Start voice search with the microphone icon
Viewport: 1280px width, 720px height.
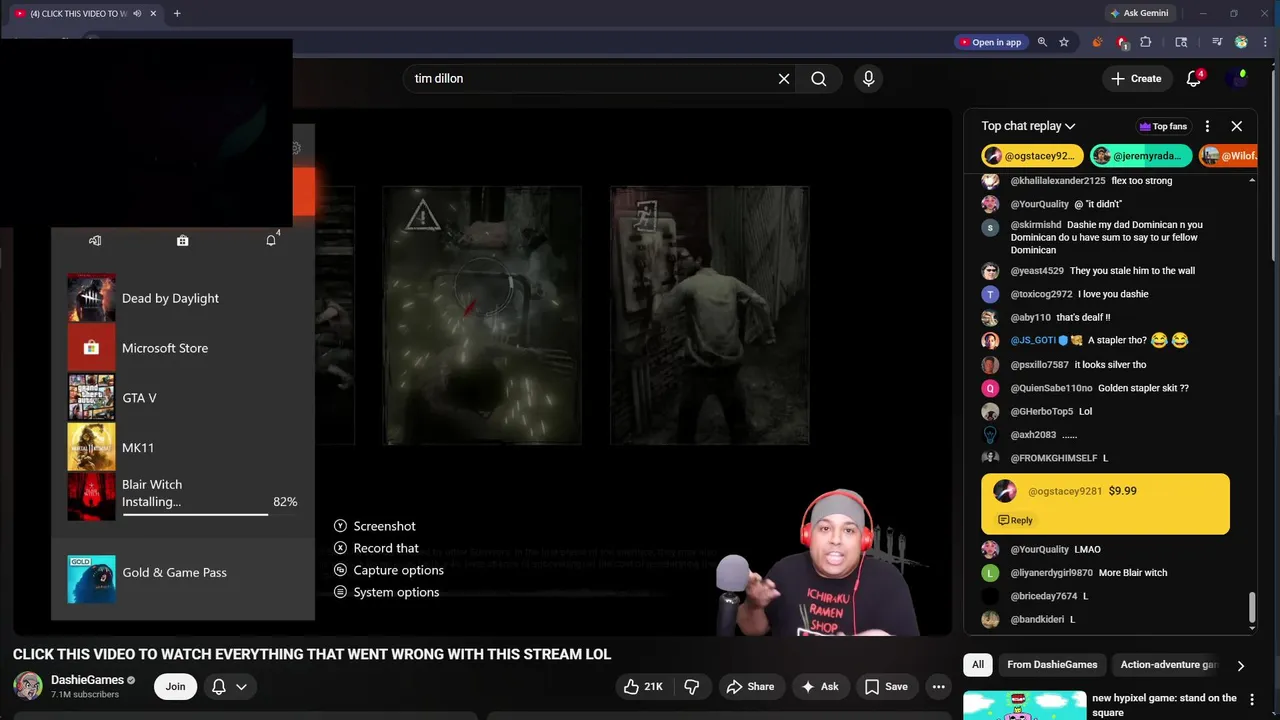pos(868,79)
